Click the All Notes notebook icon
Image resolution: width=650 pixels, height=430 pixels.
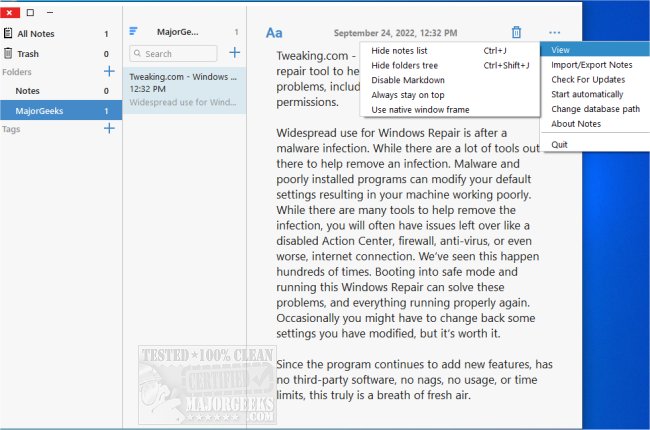[x=7, y=33]
